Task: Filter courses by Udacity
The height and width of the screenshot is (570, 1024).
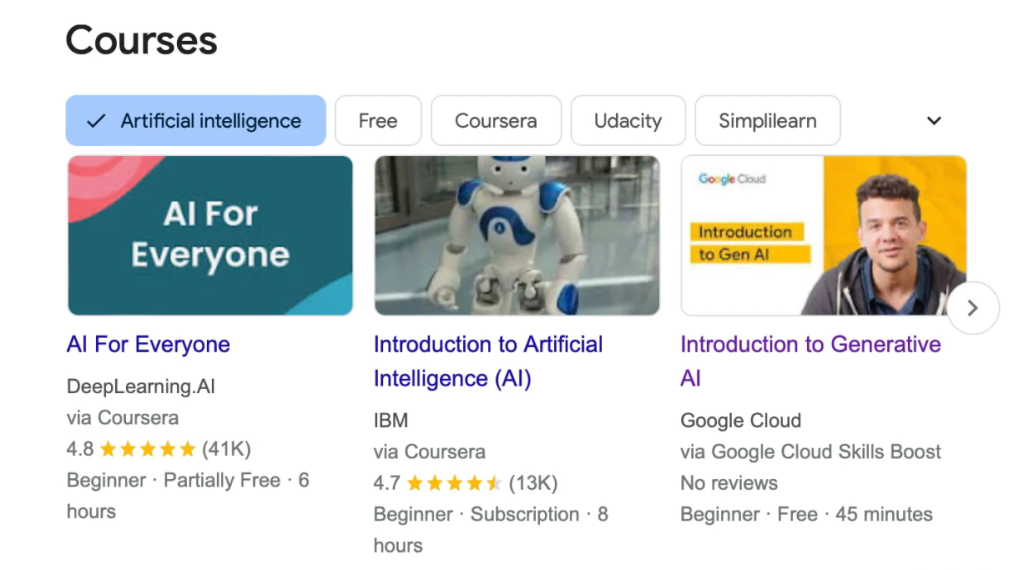Action: pyautogui.click(x=628, y=121)
